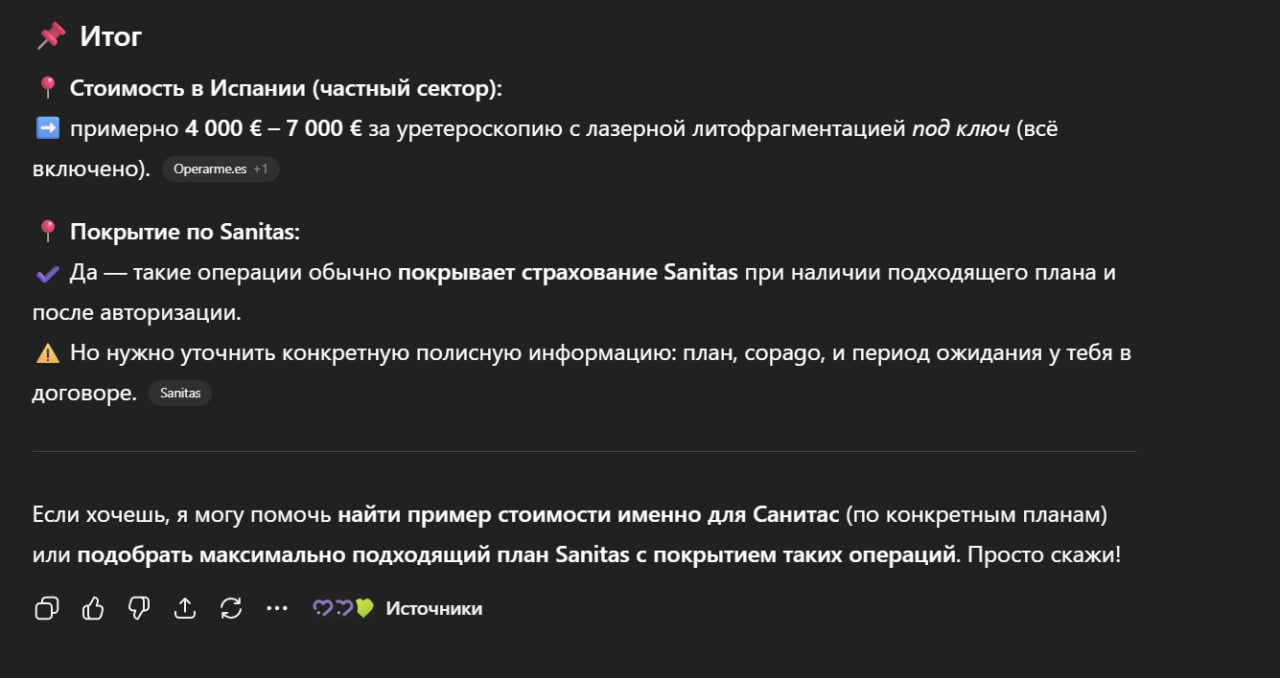
Task: Like the answer with thumbs up
Action: click(x=93, y=608)
